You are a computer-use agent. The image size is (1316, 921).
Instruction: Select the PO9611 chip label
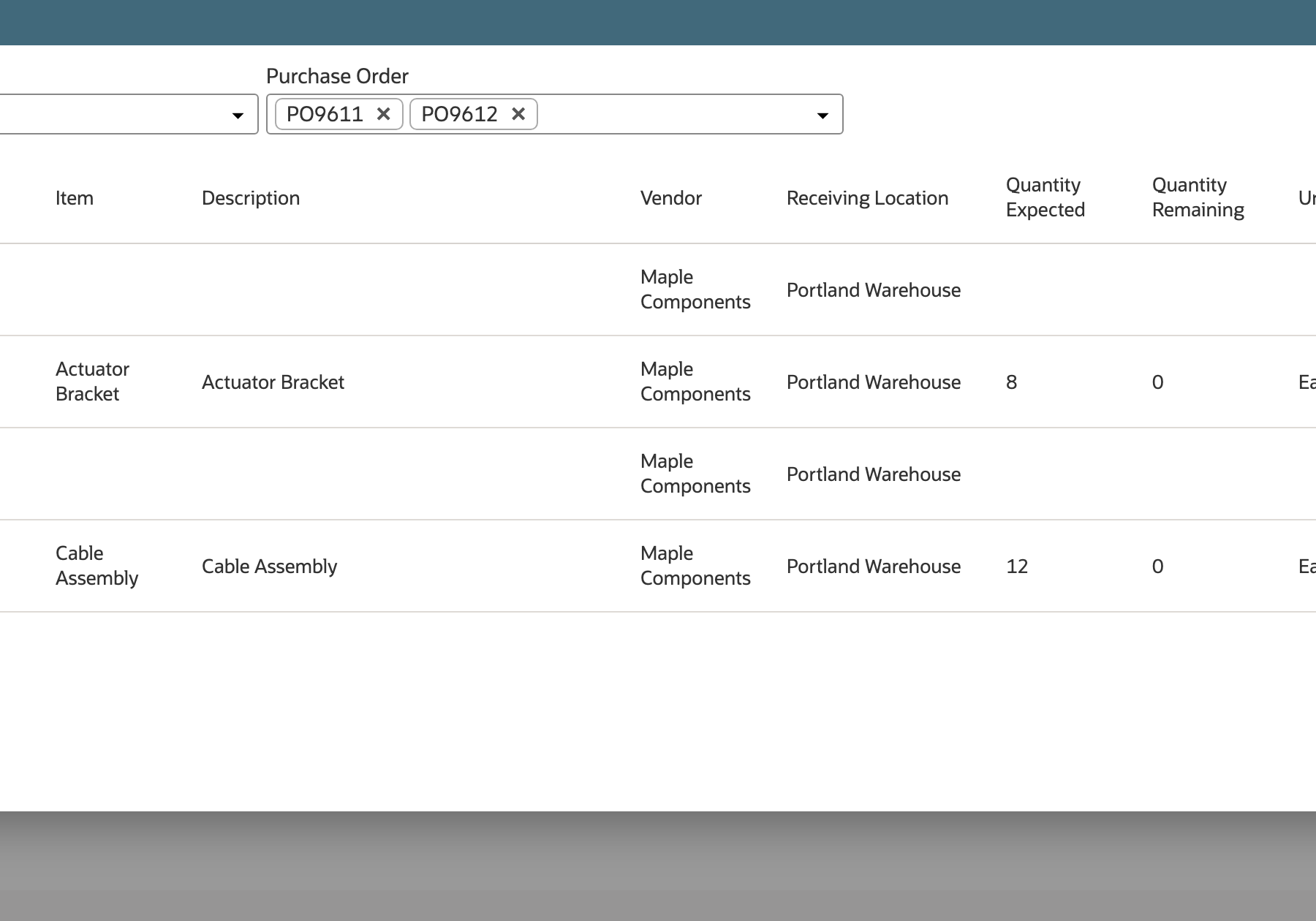click(325, 114)
